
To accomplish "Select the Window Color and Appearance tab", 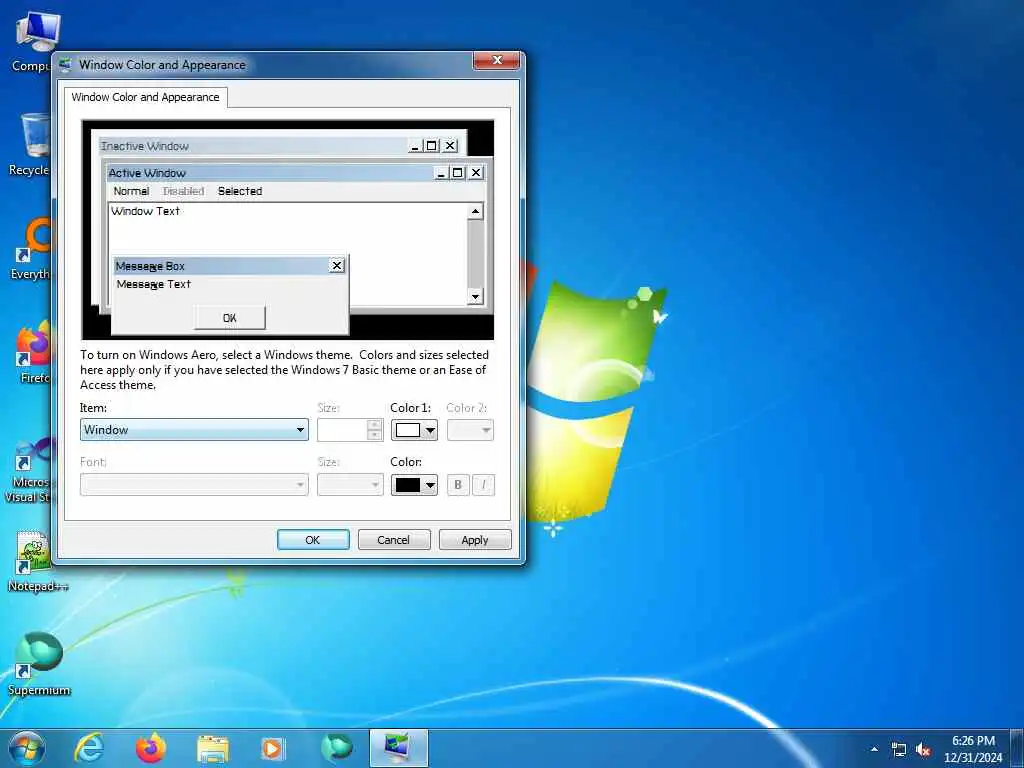I will coord(146,97).
